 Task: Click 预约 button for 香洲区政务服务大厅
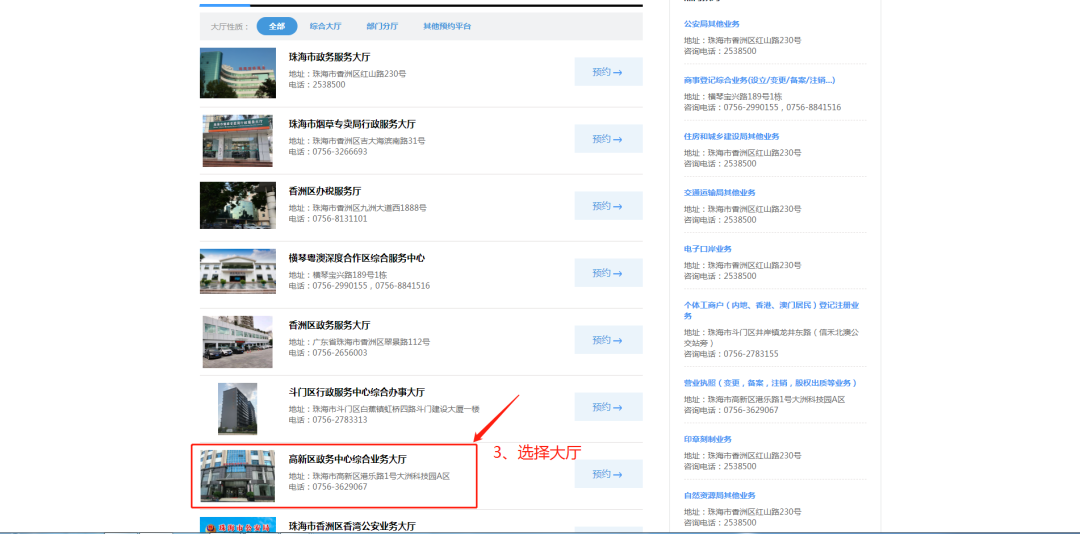[608, 340]
